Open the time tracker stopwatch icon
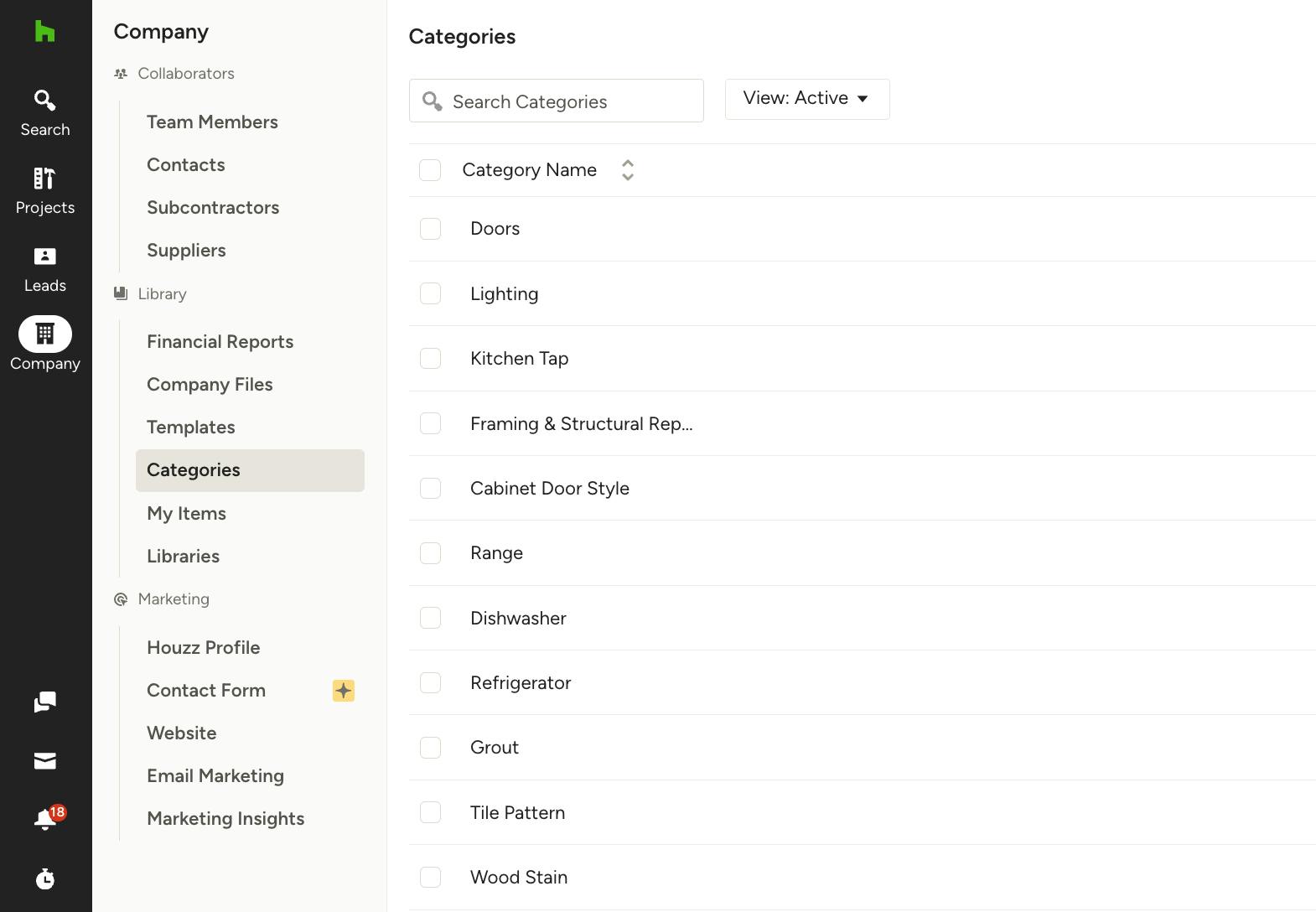The height and width of the screenshot is (912, 1316). pos(45,878)
